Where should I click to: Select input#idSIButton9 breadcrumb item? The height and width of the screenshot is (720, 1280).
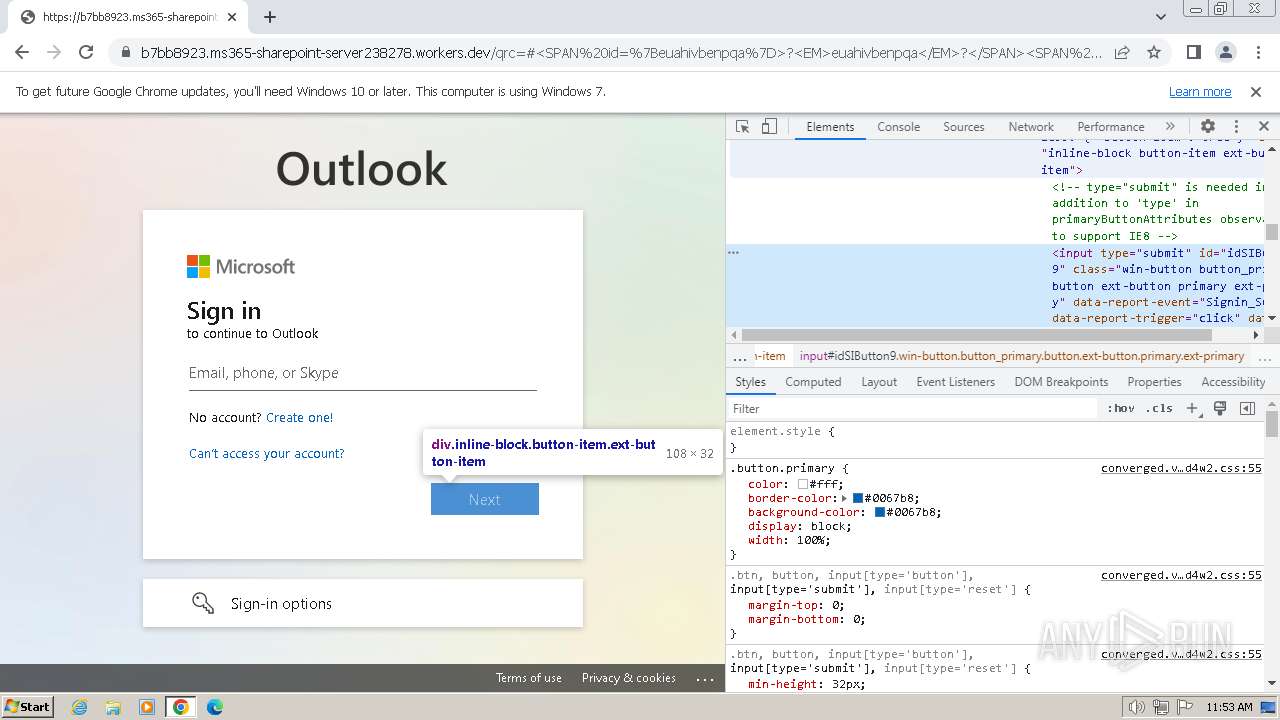point(1022,356)
